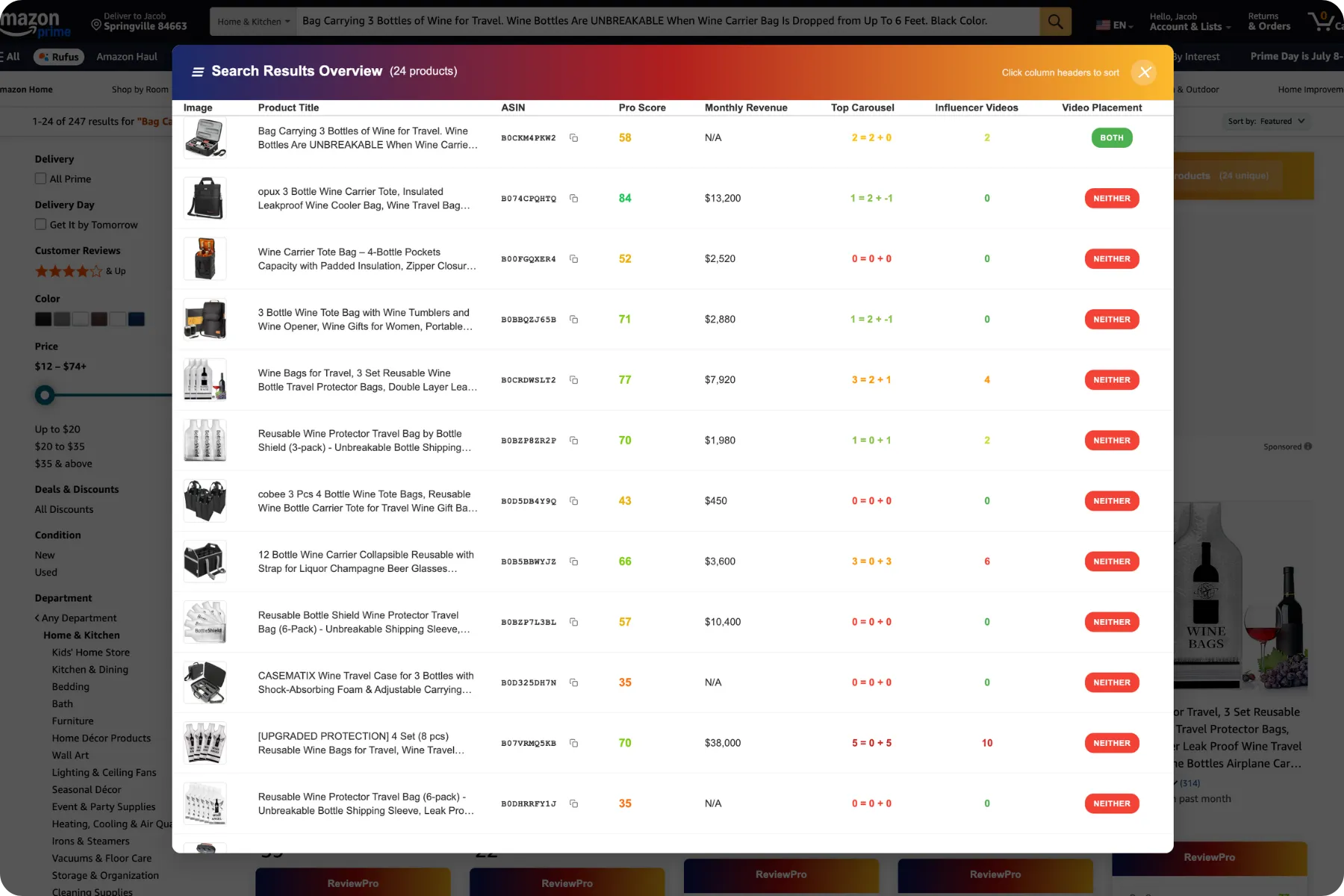1344x896 pixels.
Task: Click the Wine Bags for Travel product title
Action: click(x=367, y=380)
